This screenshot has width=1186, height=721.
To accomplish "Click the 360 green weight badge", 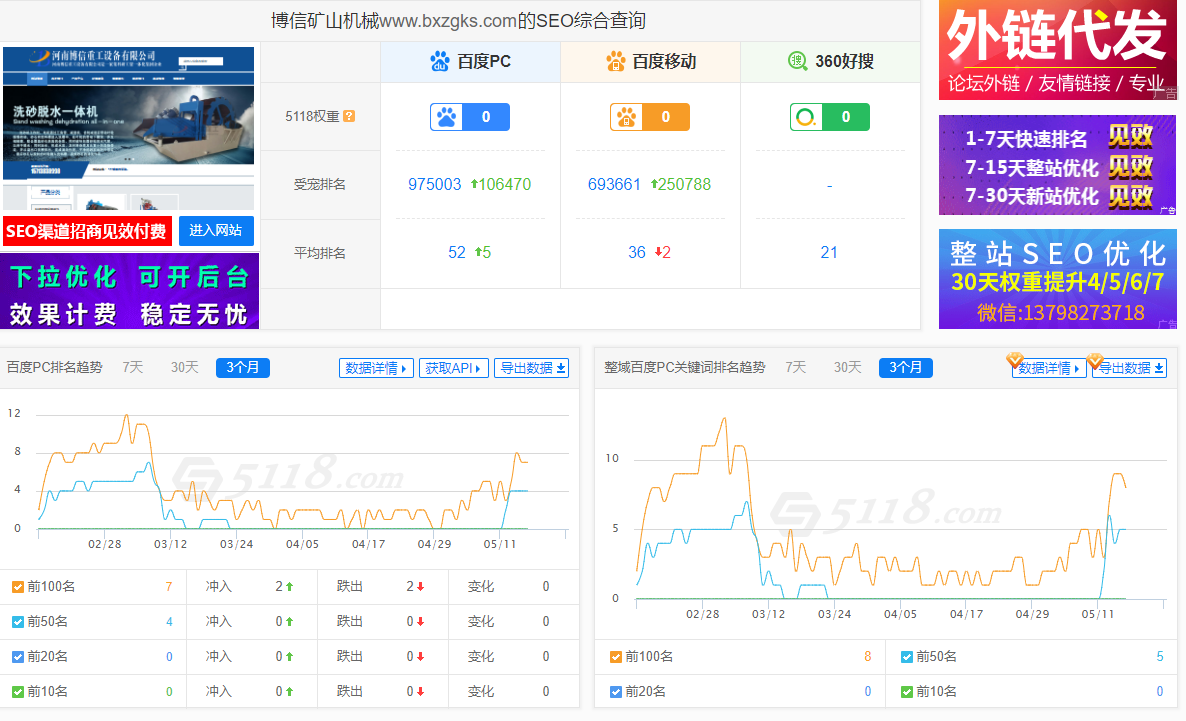I will pyautogui.click(x=830, y=117).
